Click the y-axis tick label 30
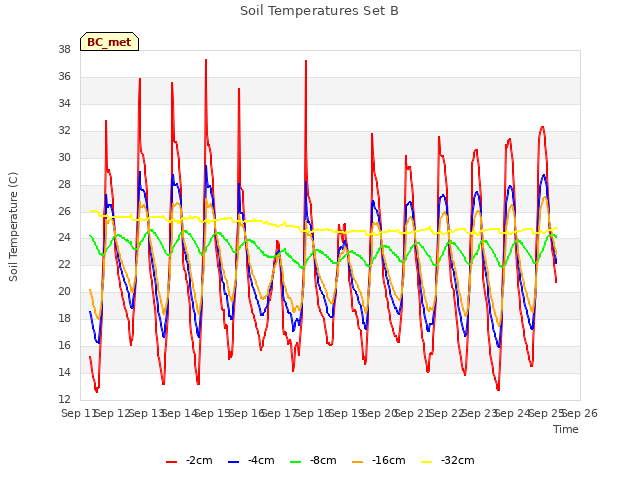Screen dimensions: 640x480 point(64,158)
